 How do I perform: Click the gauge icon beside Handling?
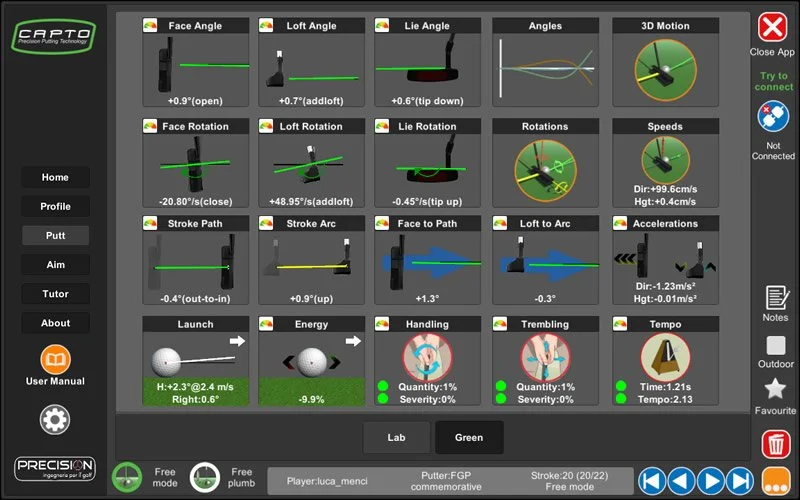pyautogui.click(x=382, y=324)
